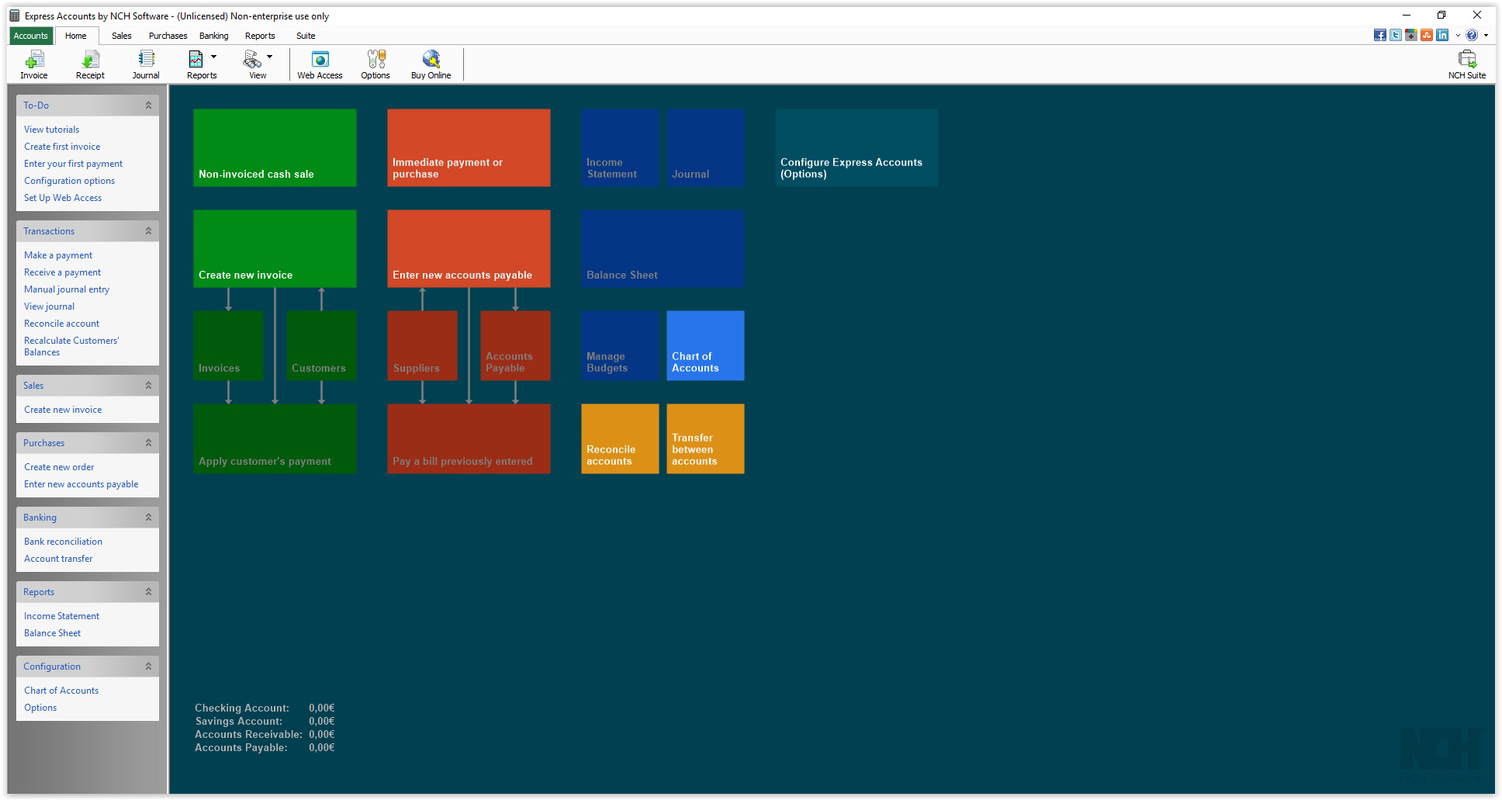Open the green Accounts menu button
This screenshot has height=800, width=1502.
(x=31, y=35)
